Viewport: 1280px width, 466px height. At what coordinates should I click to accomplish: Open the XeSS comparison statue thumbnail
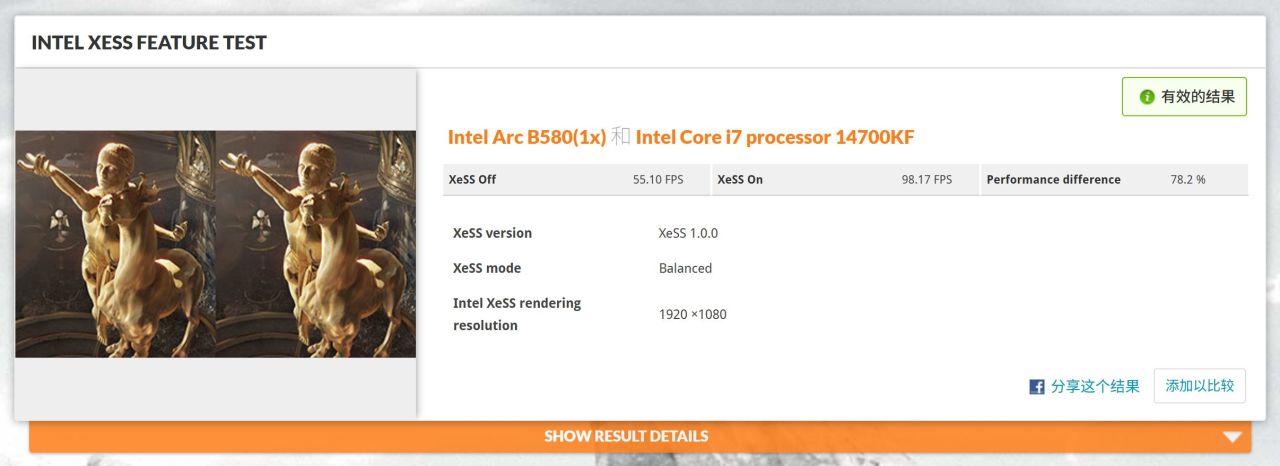(216, 244)
